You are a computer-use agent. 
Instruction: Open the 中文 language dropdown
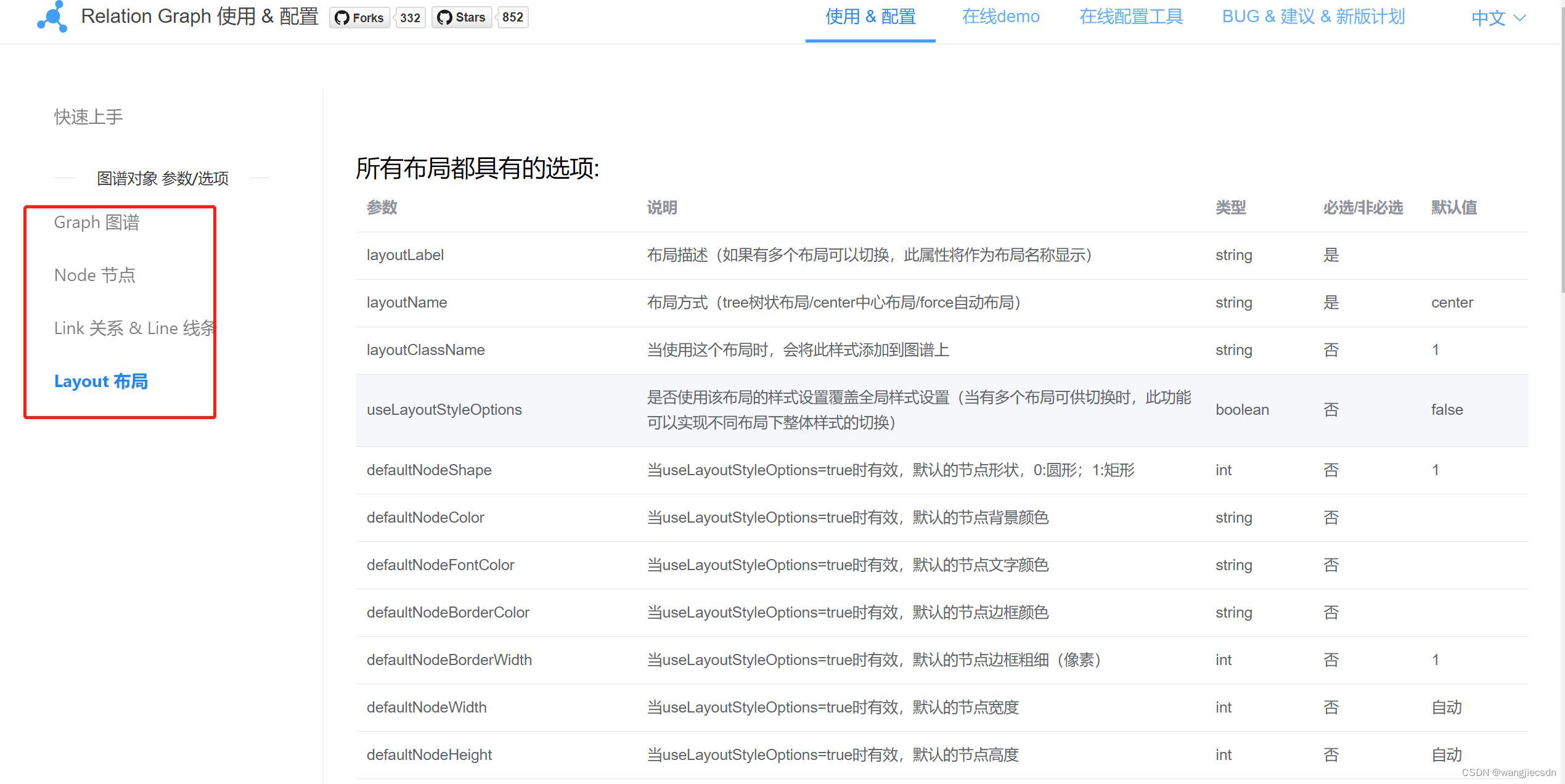[x=1498, y=18]
